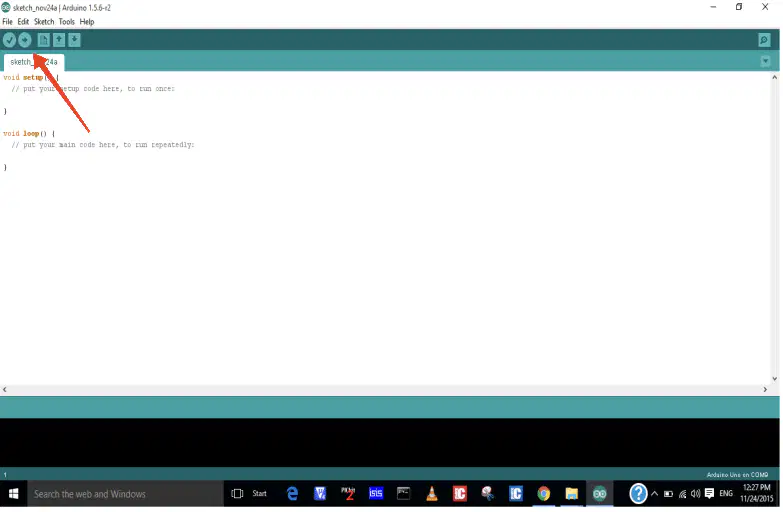Click the horizontal scrollbar left arrow
The image size is (783, 512).
click(4, 389)
